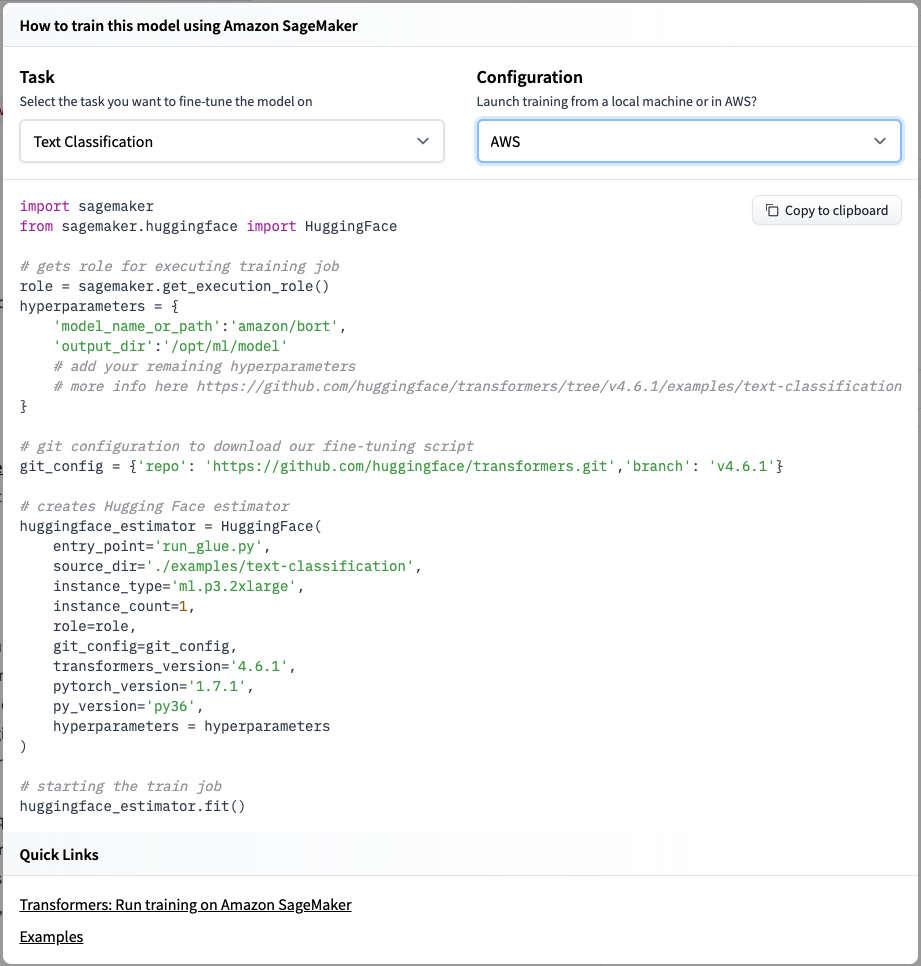Click the 'import sagemaker' code line
921x966 pixels.
click(x=87, y=206)
